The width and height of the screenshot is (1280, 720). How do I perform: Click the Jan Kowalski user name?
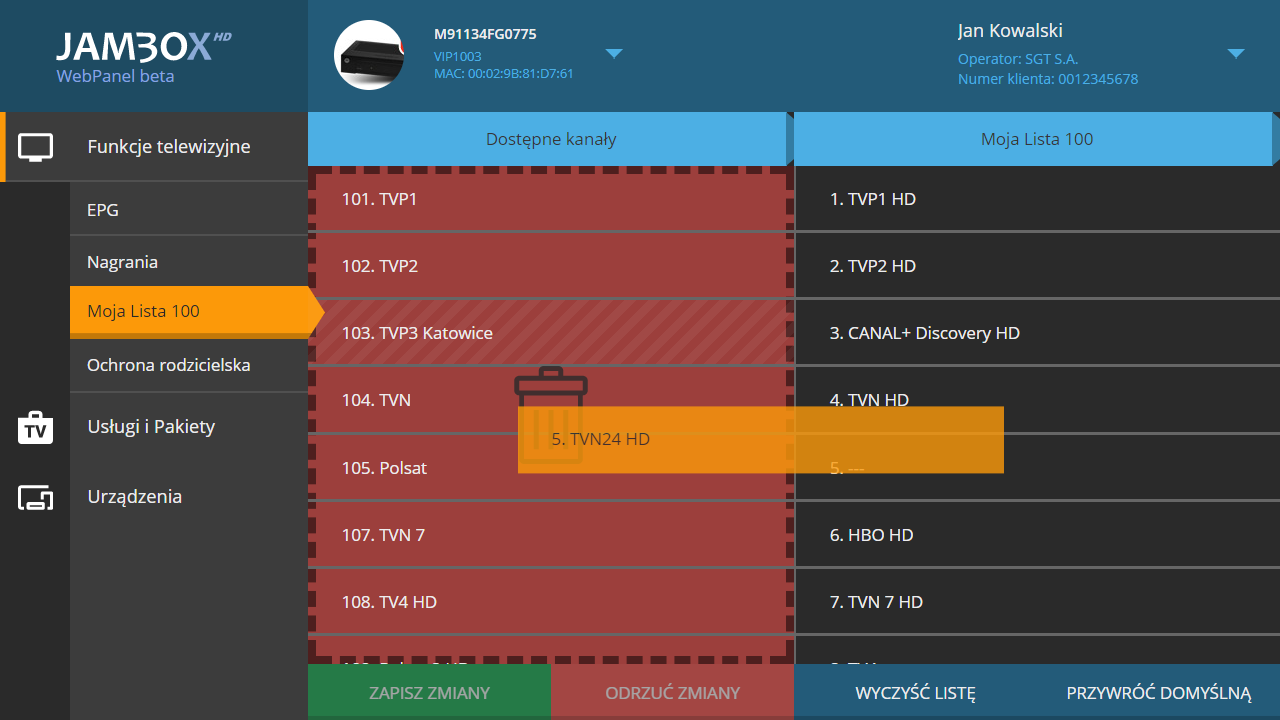[x=1010, y=31]
